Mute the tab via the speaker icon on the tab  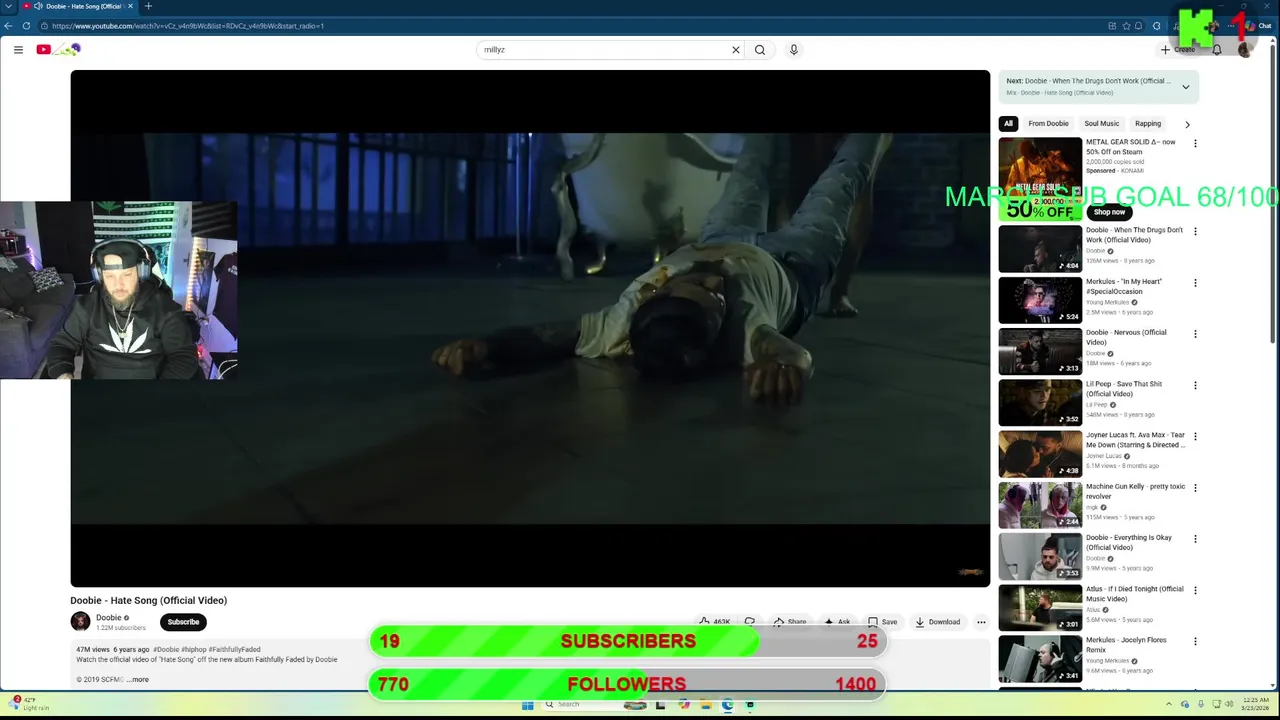coord(38,6)
